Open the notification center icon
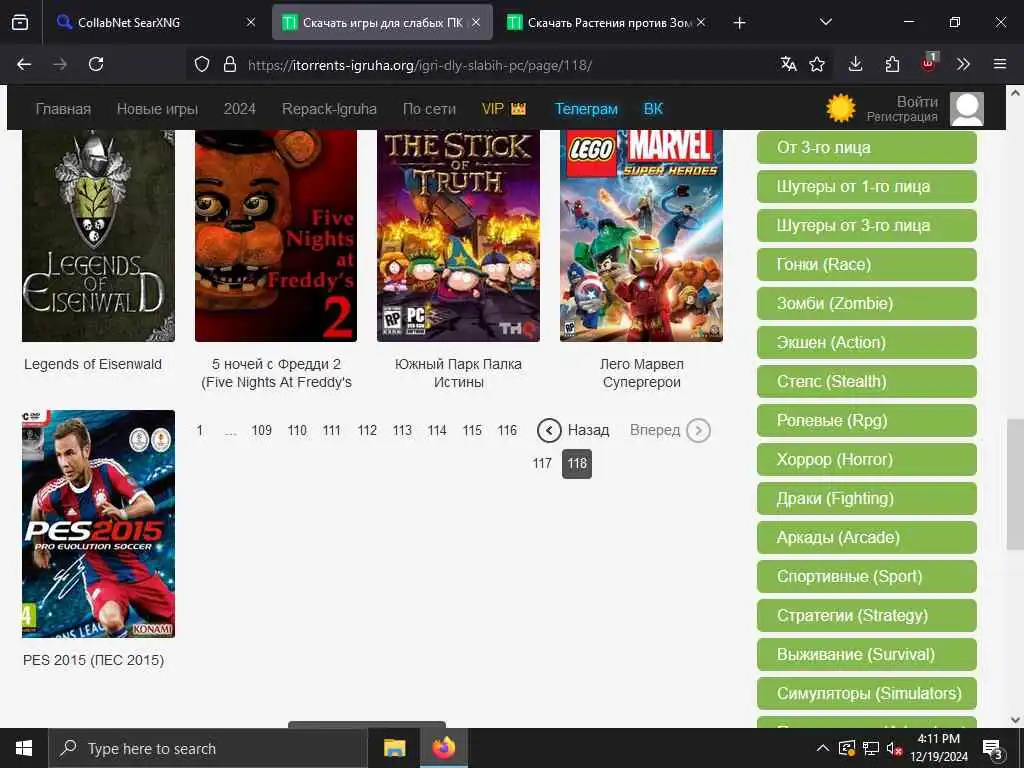 tap(993, 750)
